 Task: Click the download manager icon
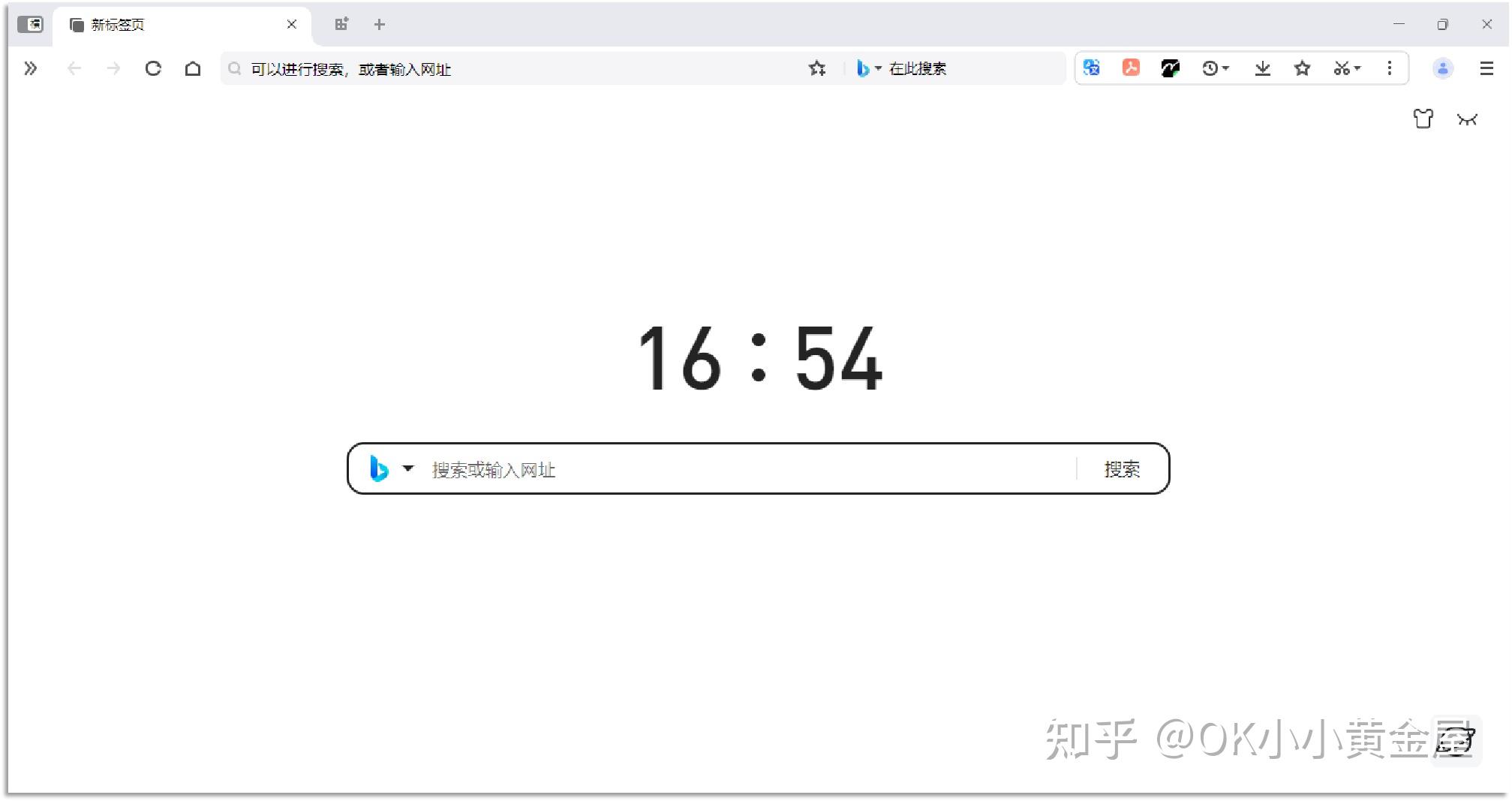pyautogui.click(x=1264, y=68)
